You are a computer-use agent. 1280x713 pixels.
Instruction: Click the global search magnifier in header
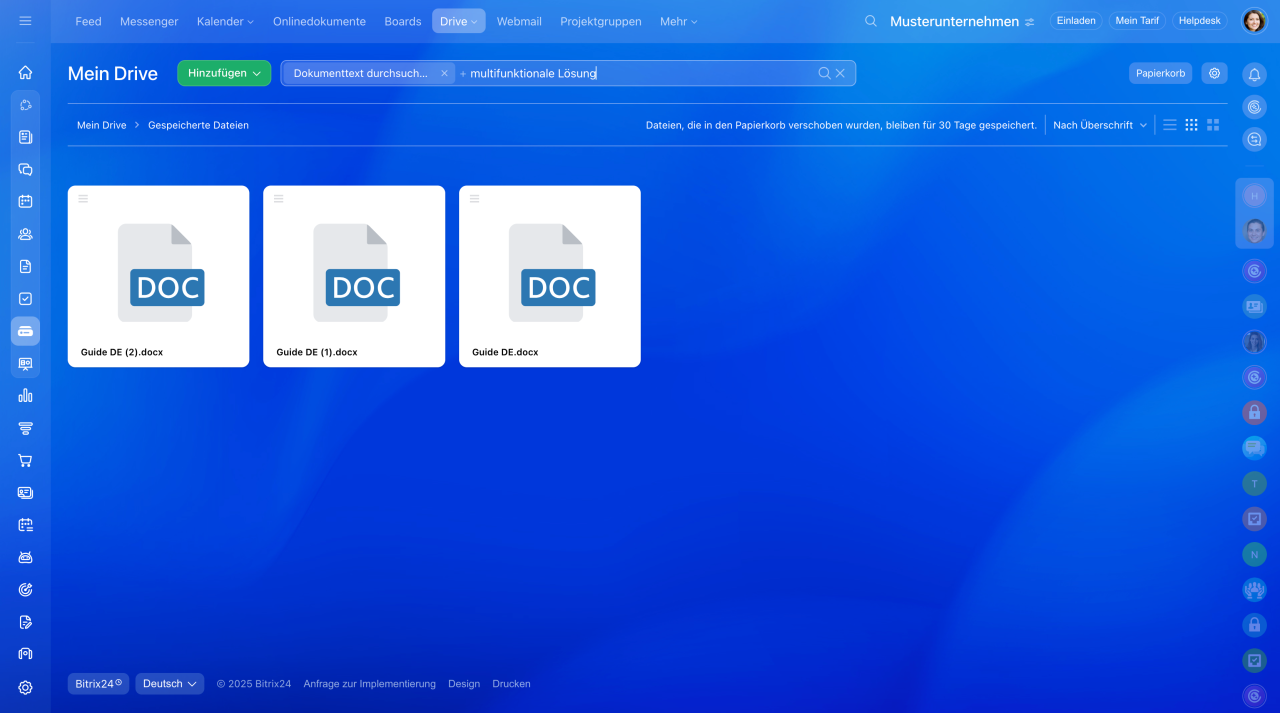(871, 21)
